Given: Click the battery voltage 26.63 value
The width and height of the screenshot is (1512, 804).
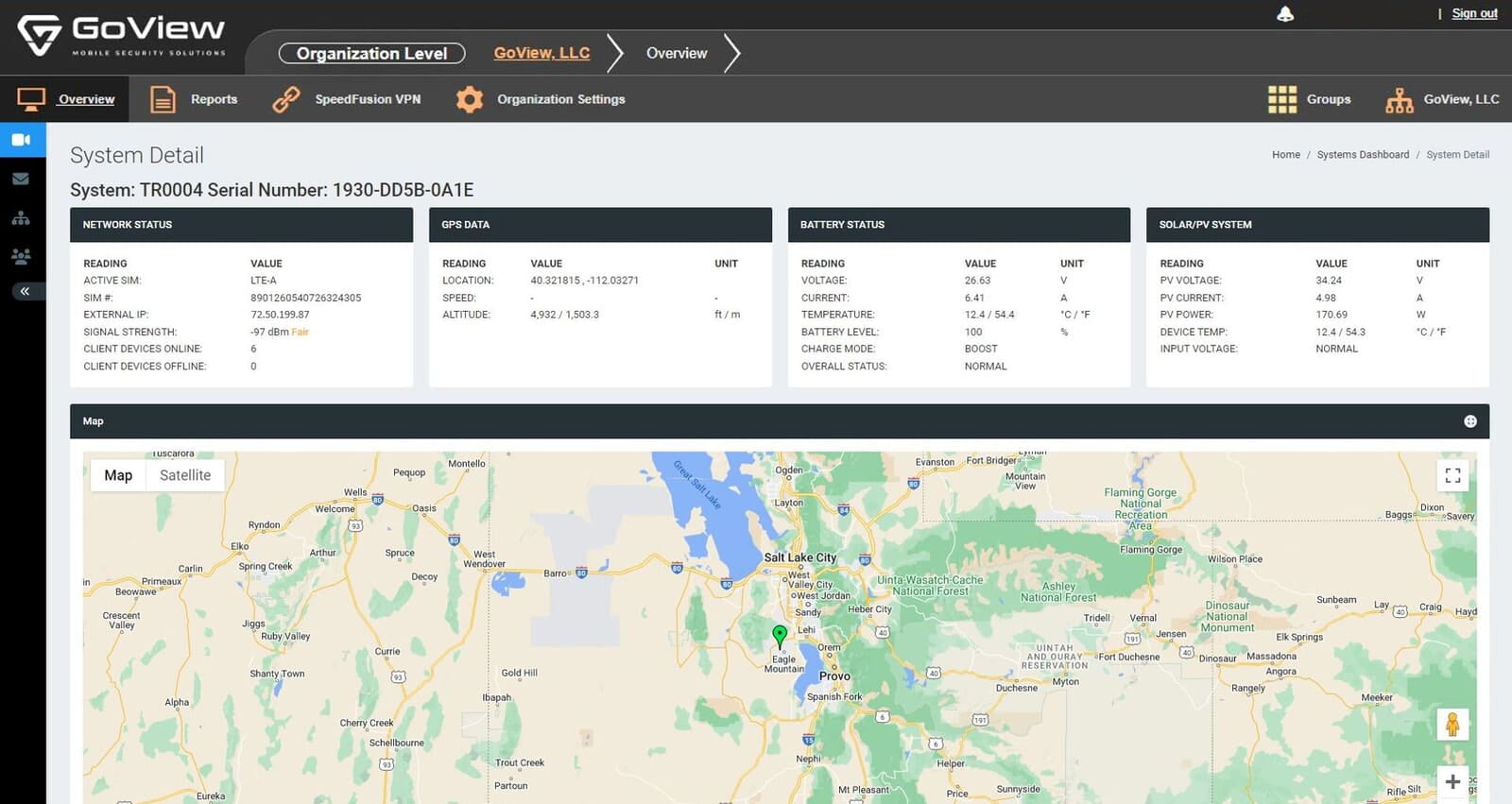Looking at the screenshot, I should click(977, 281).
